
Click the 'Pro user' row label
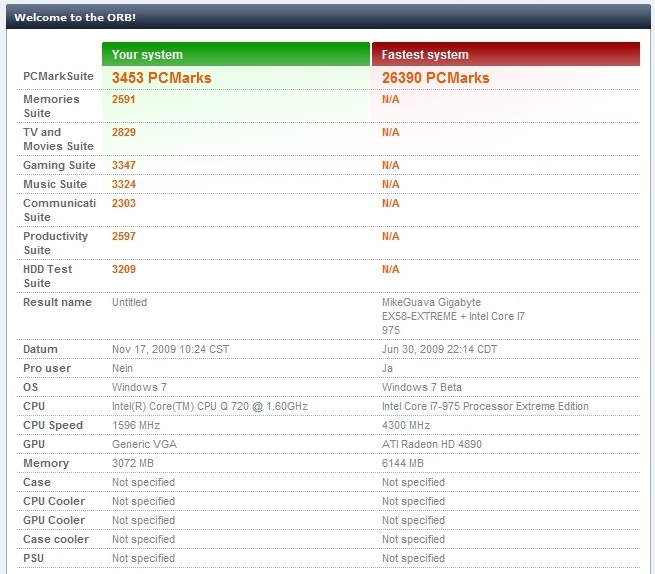[47, 368]
